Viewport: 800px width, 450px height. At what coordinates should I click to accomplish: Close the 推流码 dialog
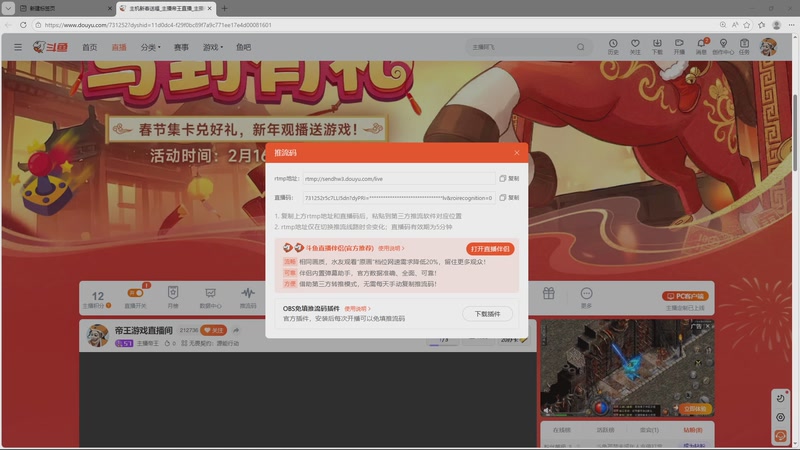(x=517, y=153)
